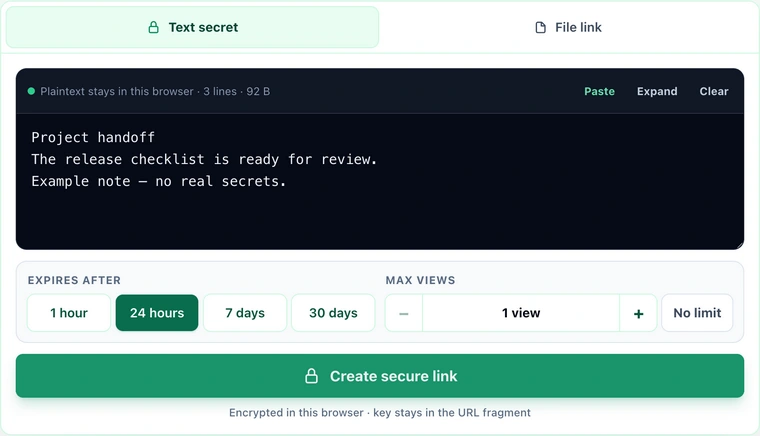Viewport: 760px width, 436px height.
Task: Pick the 30 days expiry
Action: pyautogui.click(x=333, y=313)
